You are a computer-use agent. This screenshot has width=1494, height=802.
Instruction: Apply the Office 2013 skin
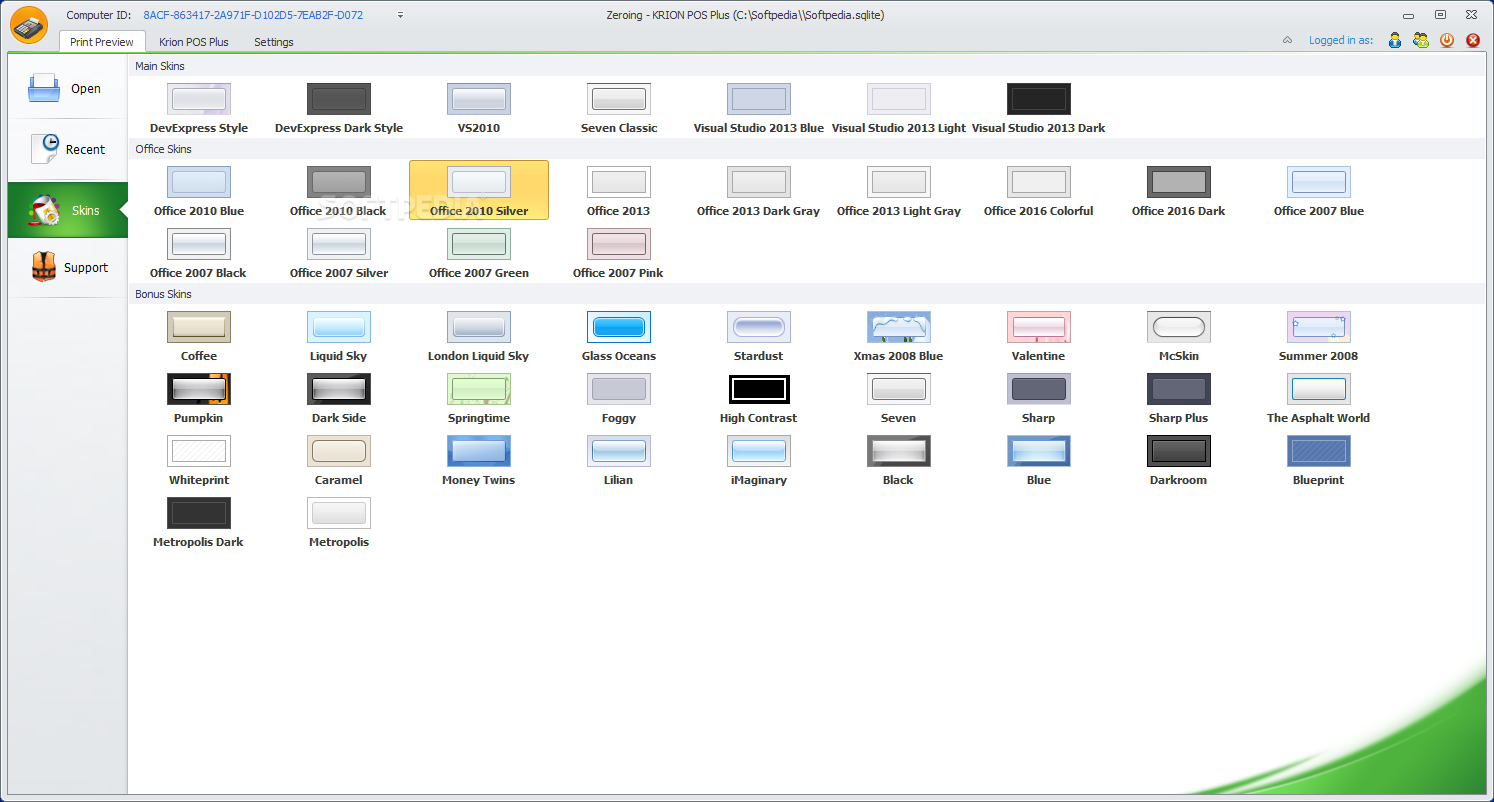point(619,191)
